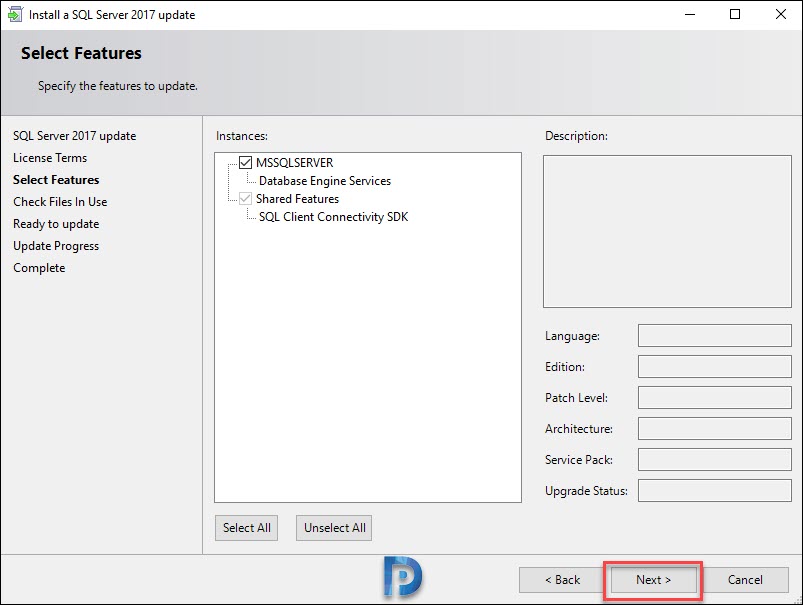The image size is (803, 605).
Task: Open Check Files In Use step
Action: 60,202
